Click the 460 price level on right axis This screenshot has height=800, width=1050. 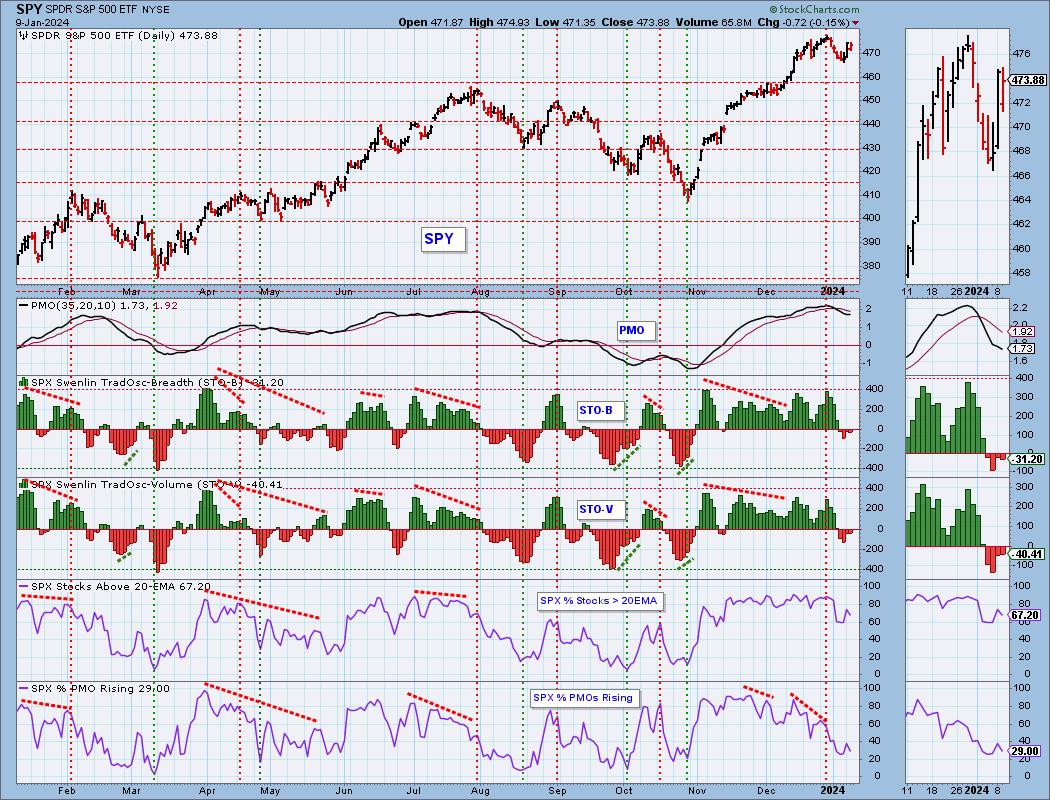pos(873,76)
